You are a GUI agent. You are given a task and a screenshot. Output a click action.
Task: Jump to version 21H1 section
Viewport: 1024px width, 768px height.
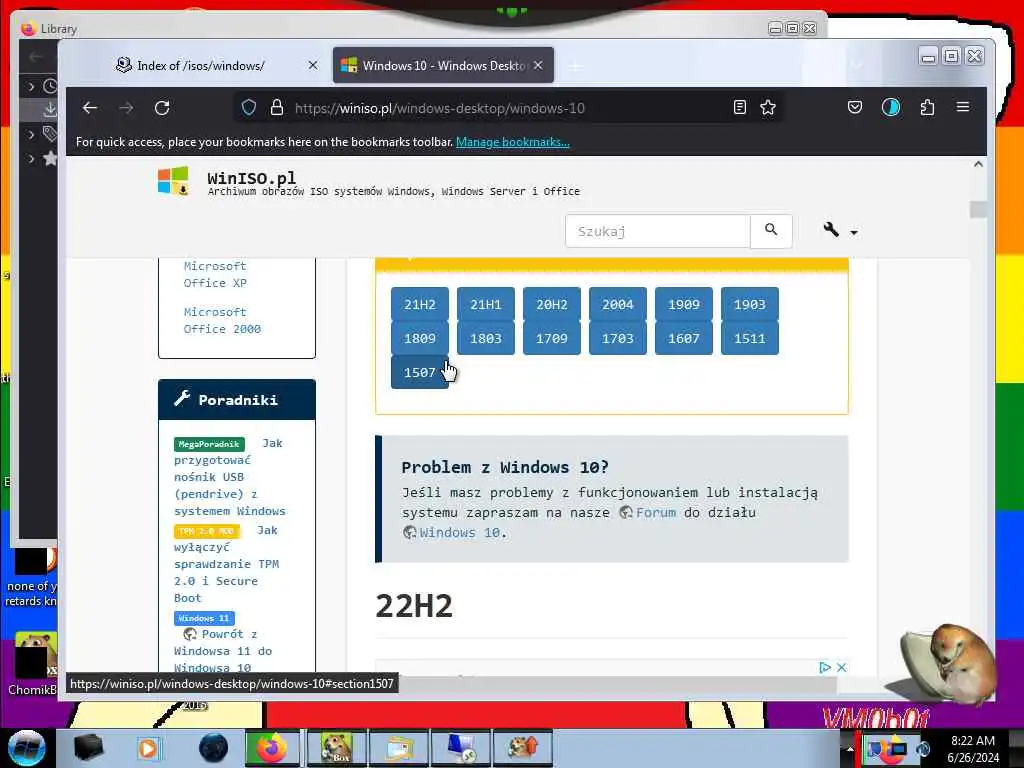[x=485, y=304]
